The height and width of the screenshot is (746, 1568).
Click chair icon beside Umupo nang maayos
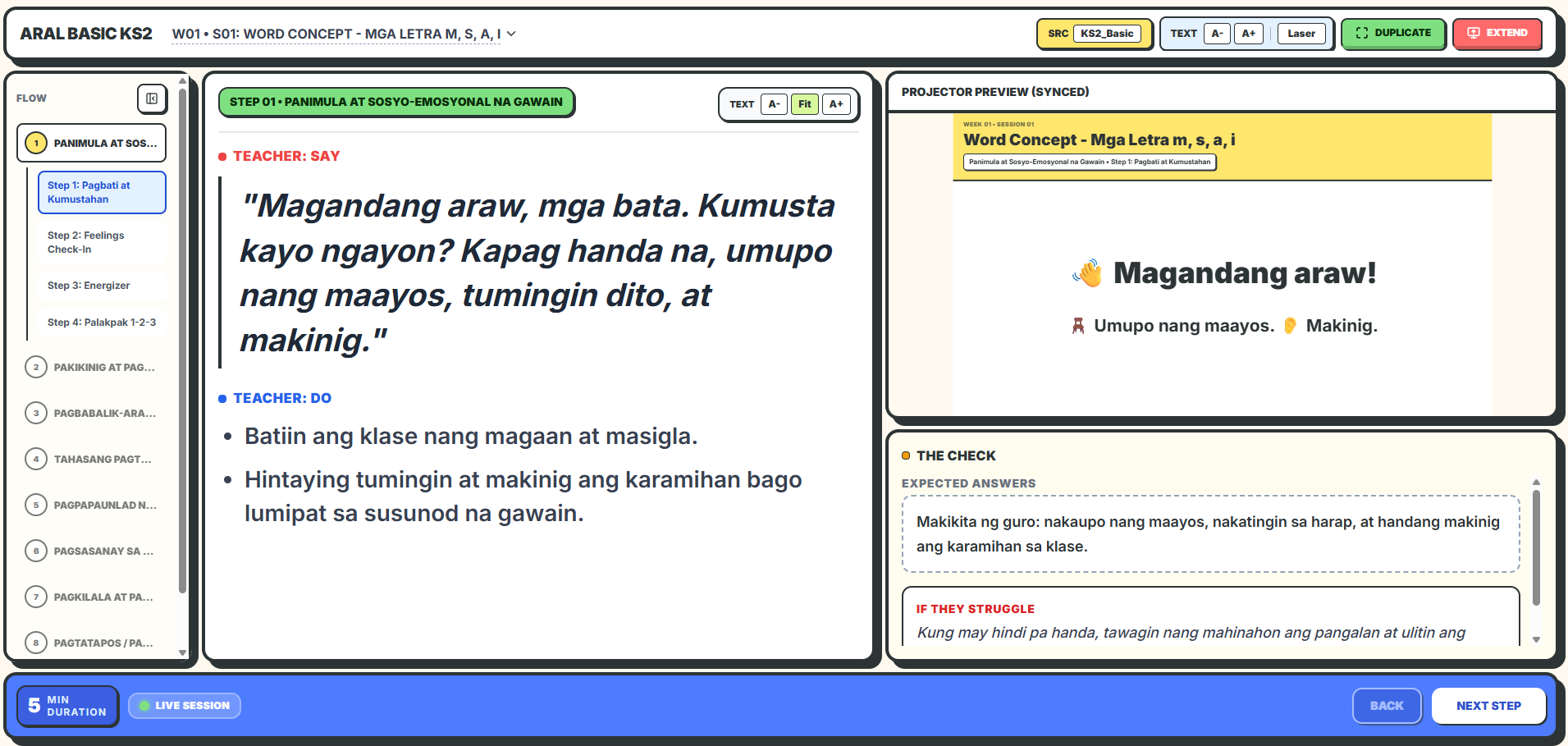[1078, 326]
